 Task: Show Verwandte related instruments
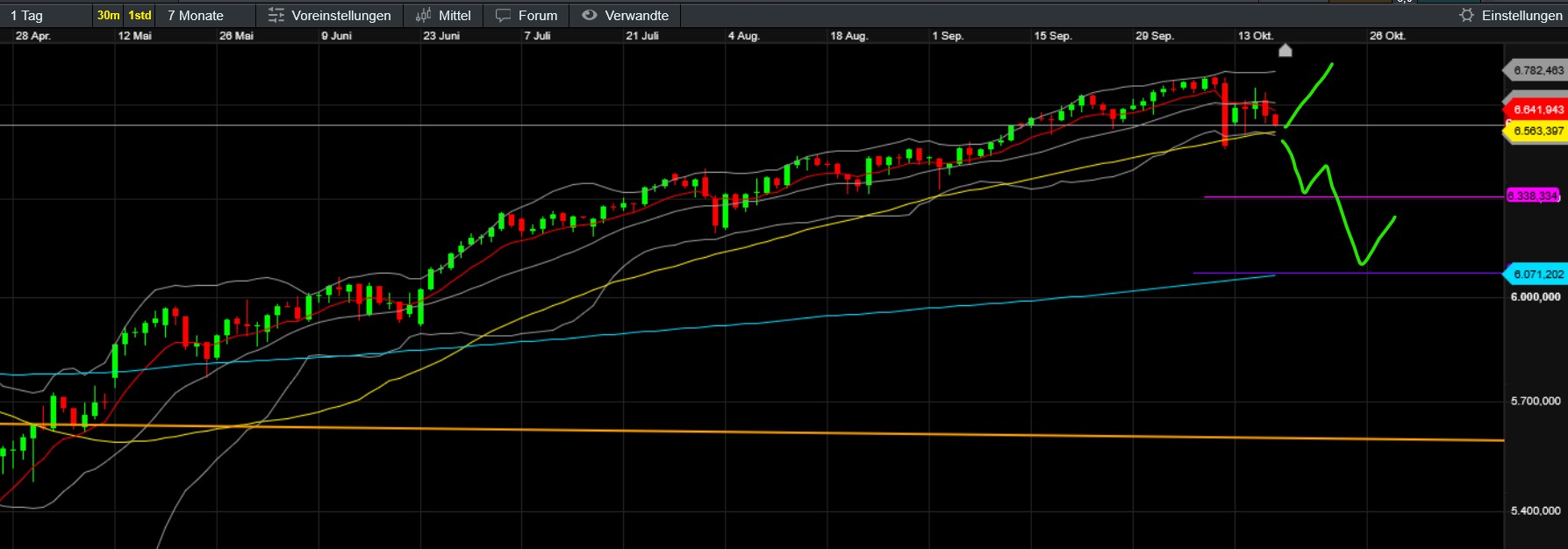[625, 15]
